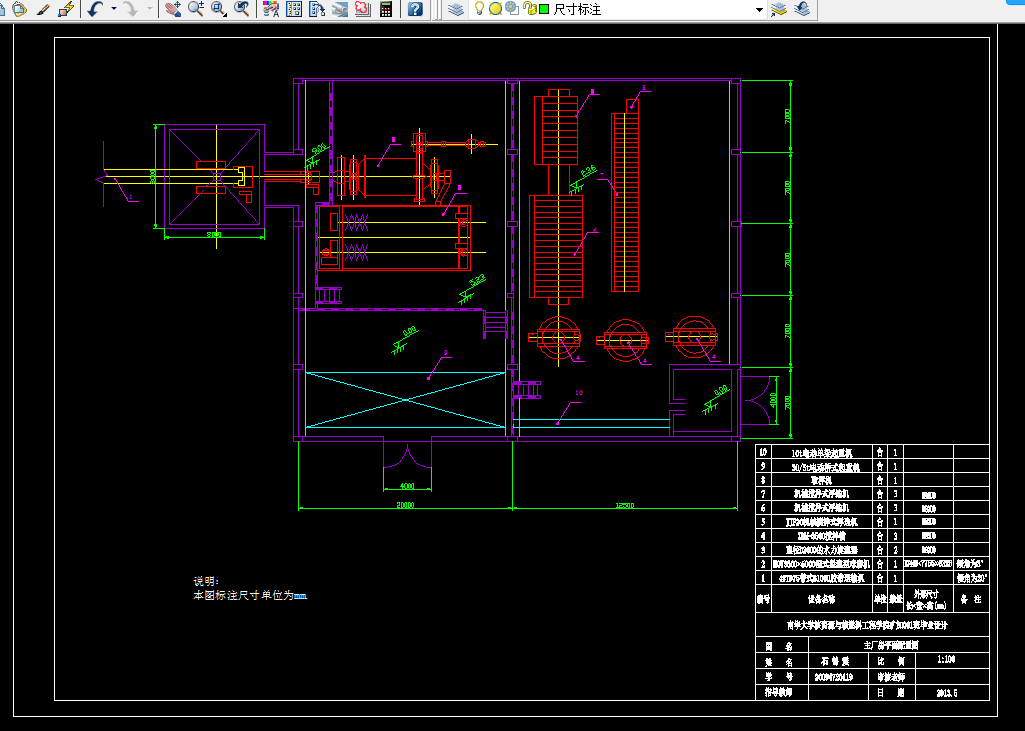Click the Layer Previous icon
This screenshot has width=1025, height=731.
(x=801, y=9)
